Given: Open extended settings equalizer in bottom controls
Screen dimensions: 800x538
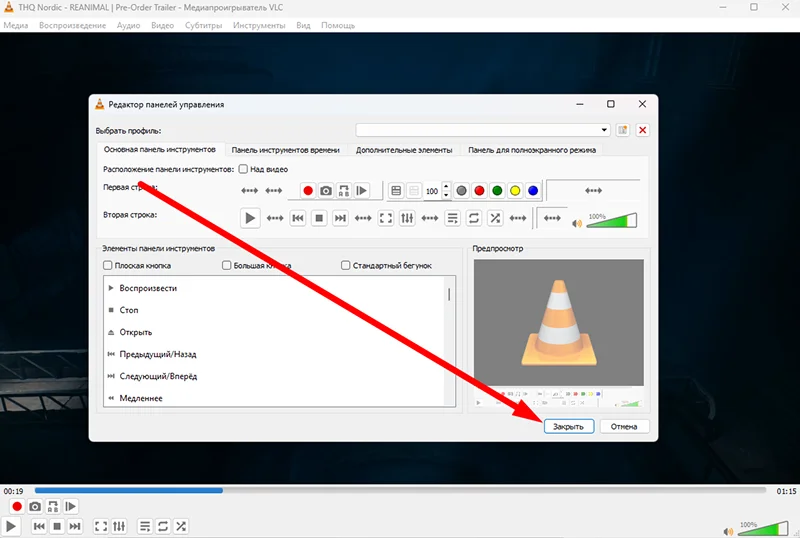Looking at the screenshot, I should pyautogui.click(x=119, y=526).
